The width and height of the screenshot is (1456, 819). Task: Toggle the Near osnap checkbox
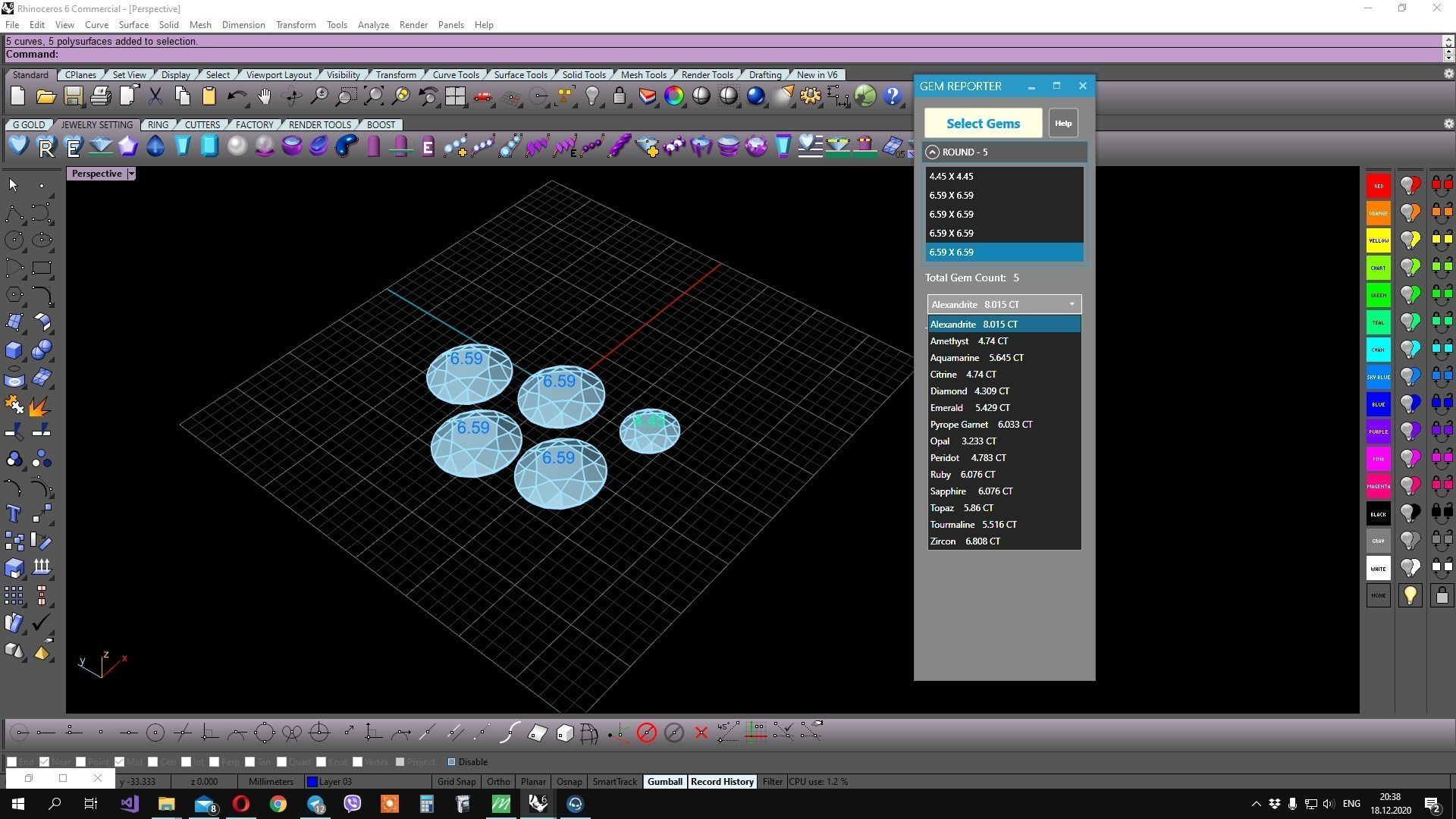pyautogui.click(x=44, y=762)
